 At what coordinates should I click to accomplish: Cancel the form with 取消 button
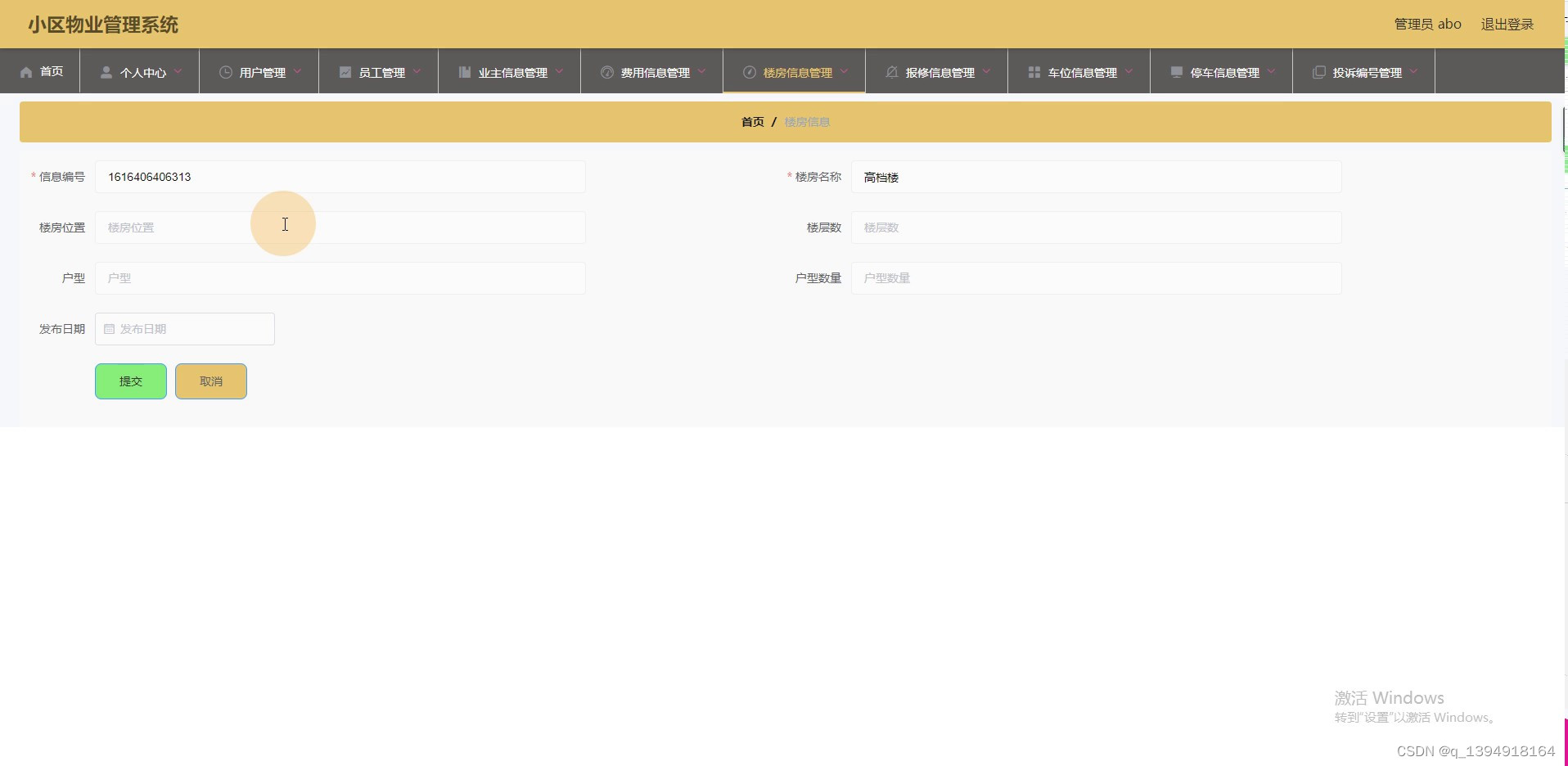tap(211, 381)
